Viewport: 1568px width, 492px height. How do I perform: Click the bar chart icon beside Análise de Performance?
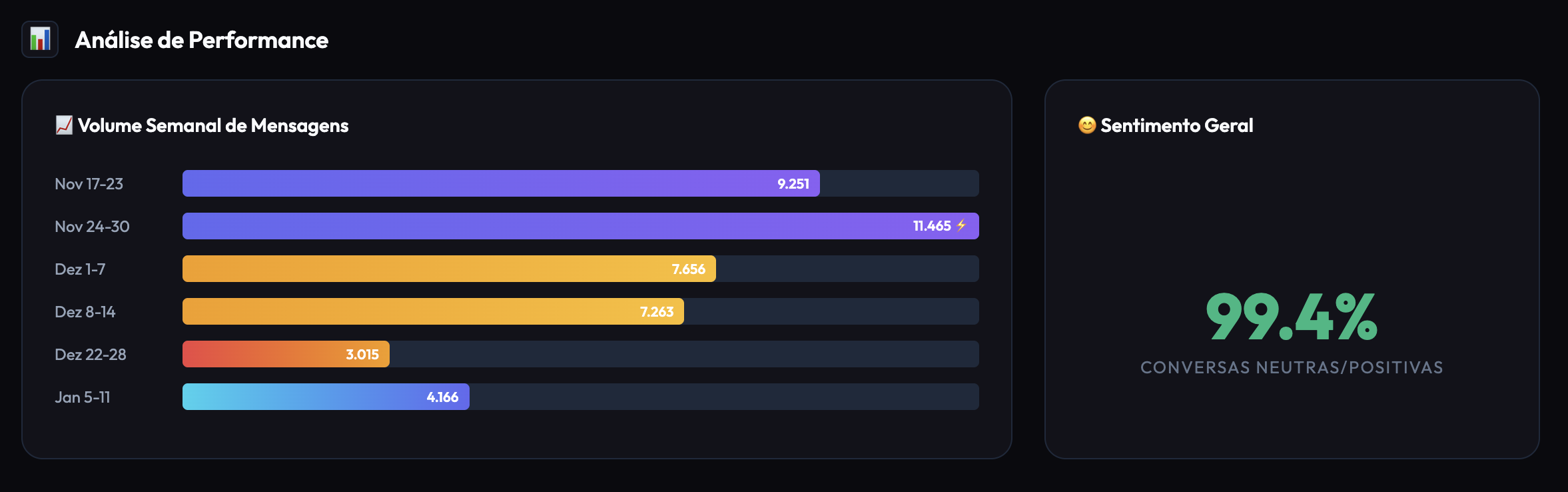click(x=40, y=39)
